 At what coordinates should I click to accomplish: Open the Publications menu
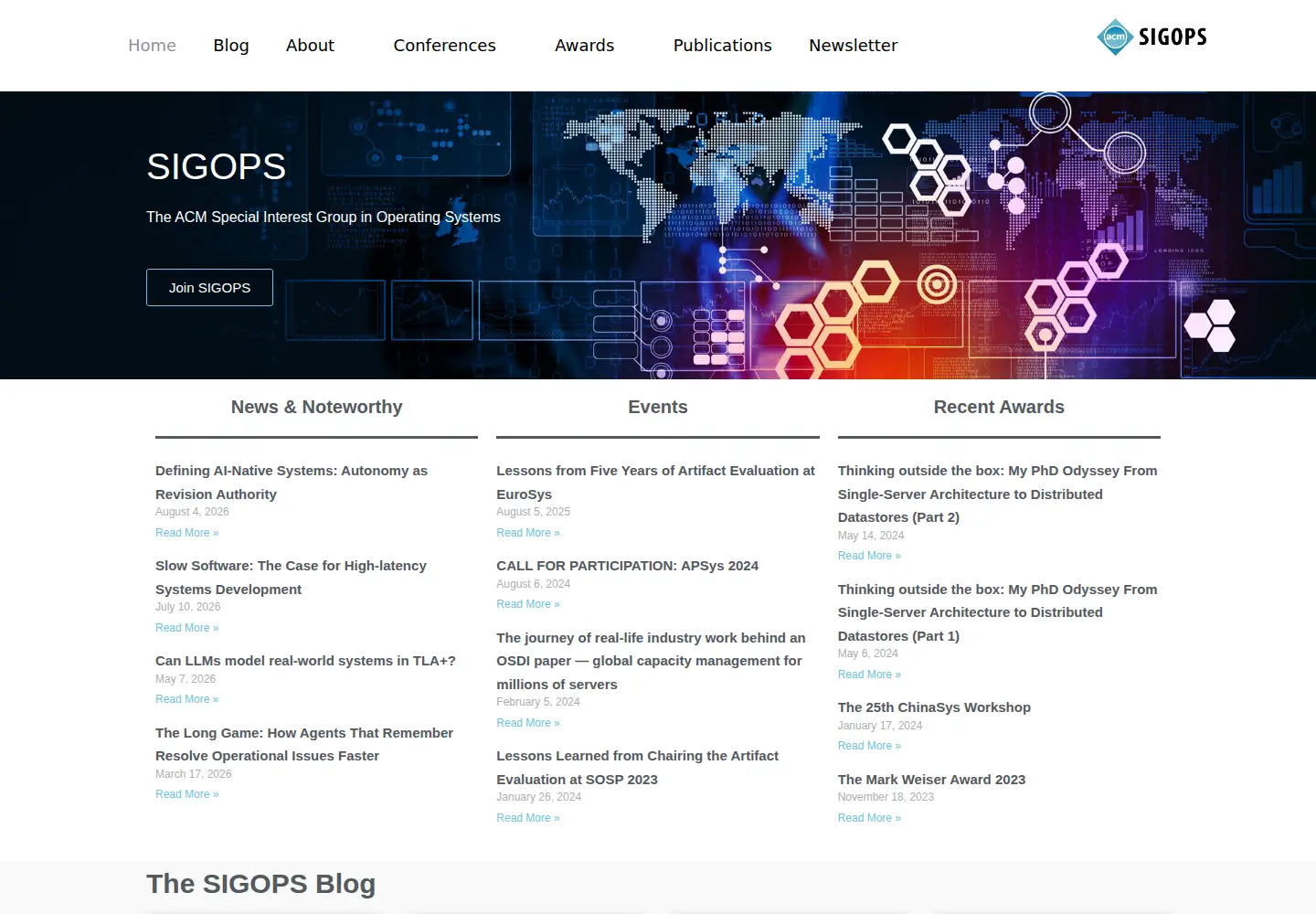click(x=723, y=46)
